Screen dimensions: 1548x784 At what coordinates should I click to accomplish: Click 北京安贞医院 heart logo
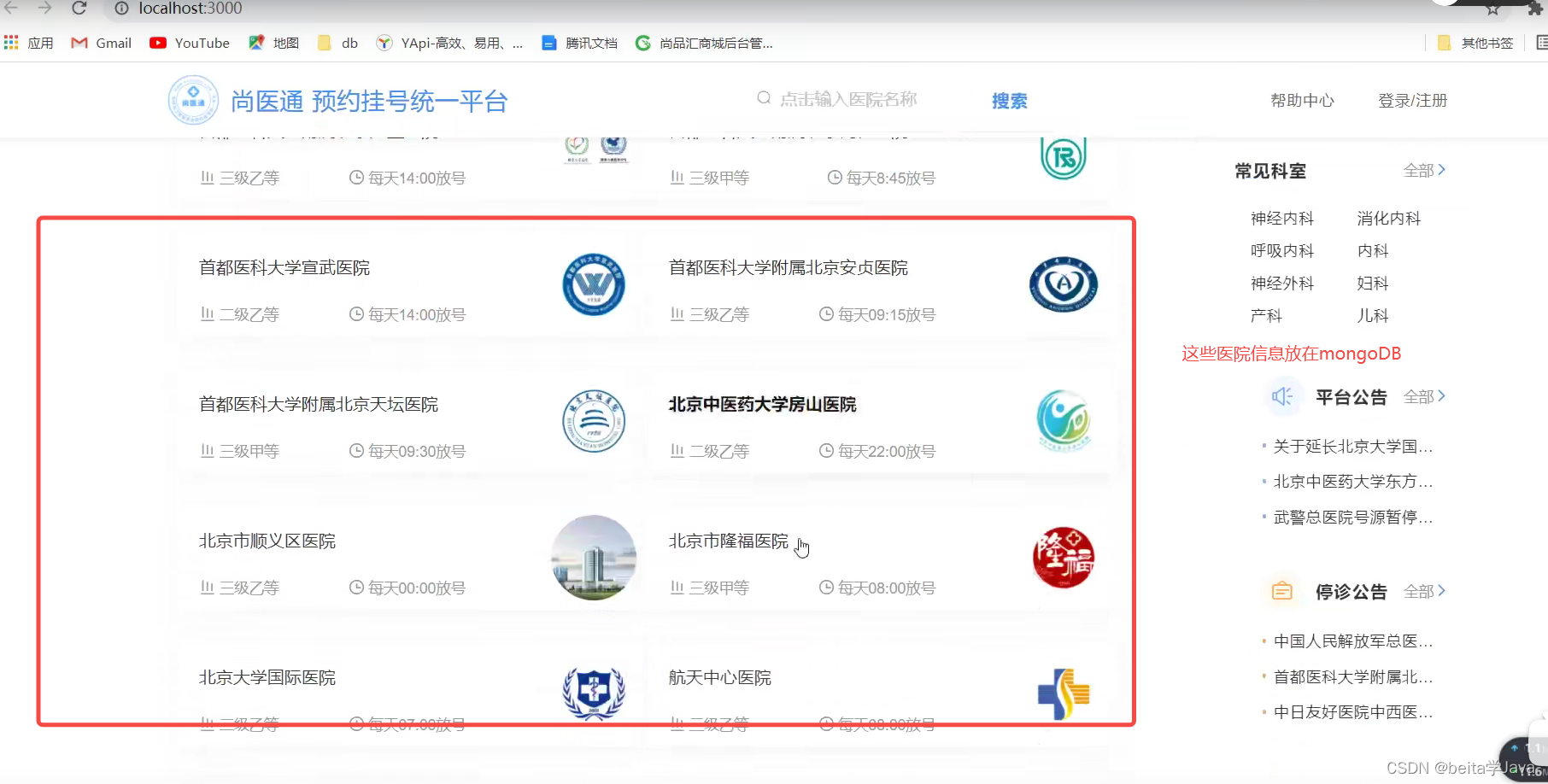pos(1064,284)
